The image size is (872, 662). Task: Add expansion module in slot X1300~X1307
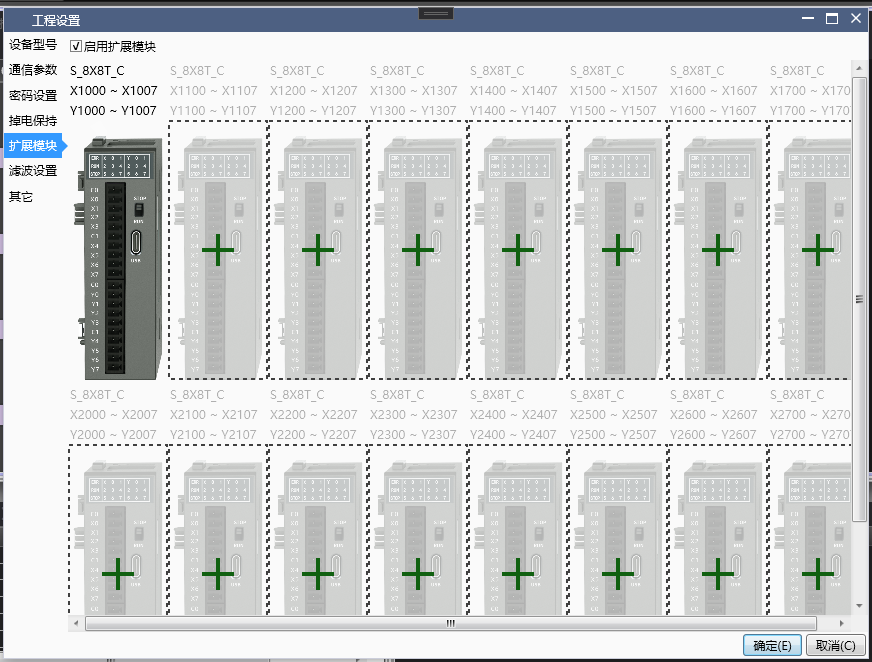click(x=417, y=251)
